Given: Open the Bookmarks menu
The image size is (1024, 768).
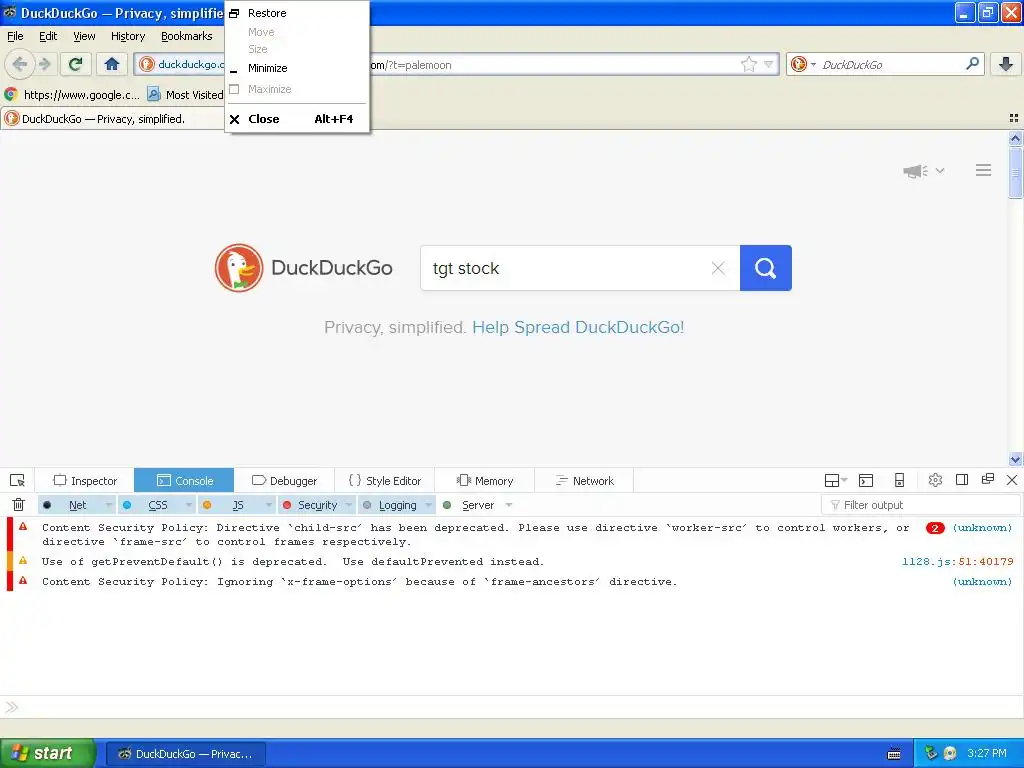Looking at the screenshot, I should 186,36.
